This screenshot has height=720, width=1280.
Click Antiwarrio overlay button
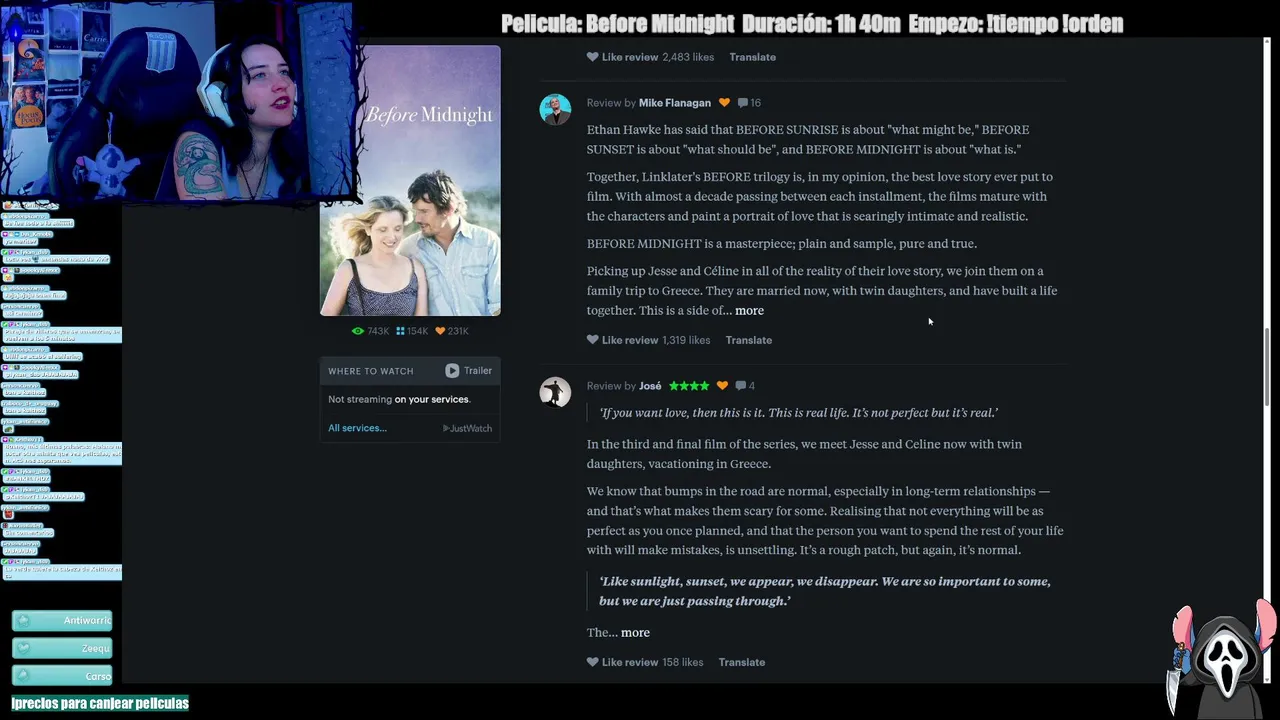pyautogui.click(x=62, y=621)
